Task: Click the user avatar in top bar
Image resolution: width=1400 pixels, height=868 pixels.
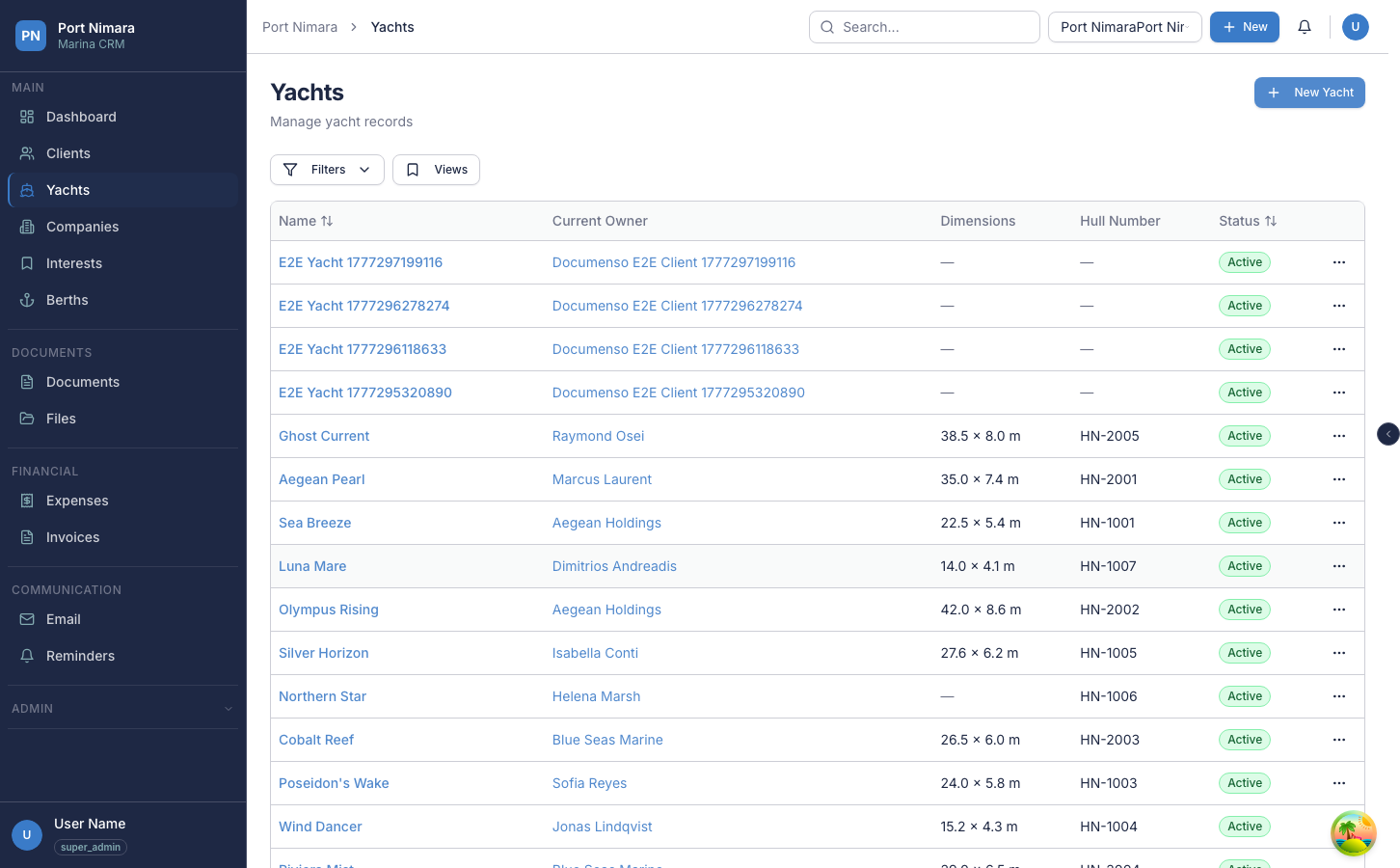Action: point(1355,27)
